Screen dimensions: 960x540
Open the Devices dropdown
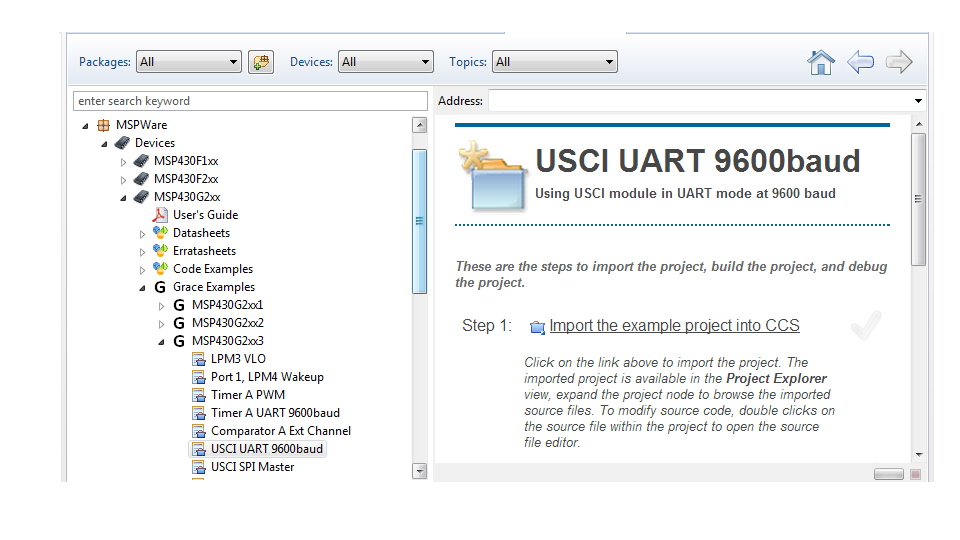(386, 62)
